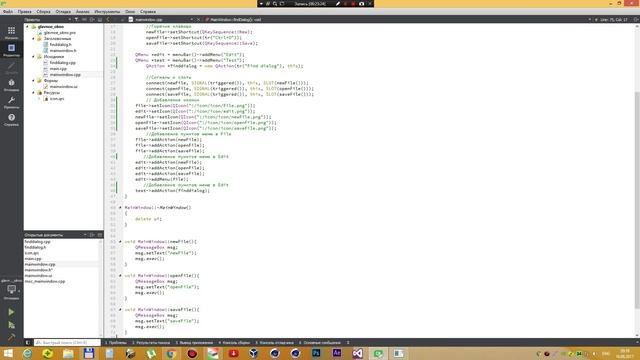Screen dimensions: 640x360
Task: Open the Окно menu
Action: pyautogui.click(x=130, y=12)
